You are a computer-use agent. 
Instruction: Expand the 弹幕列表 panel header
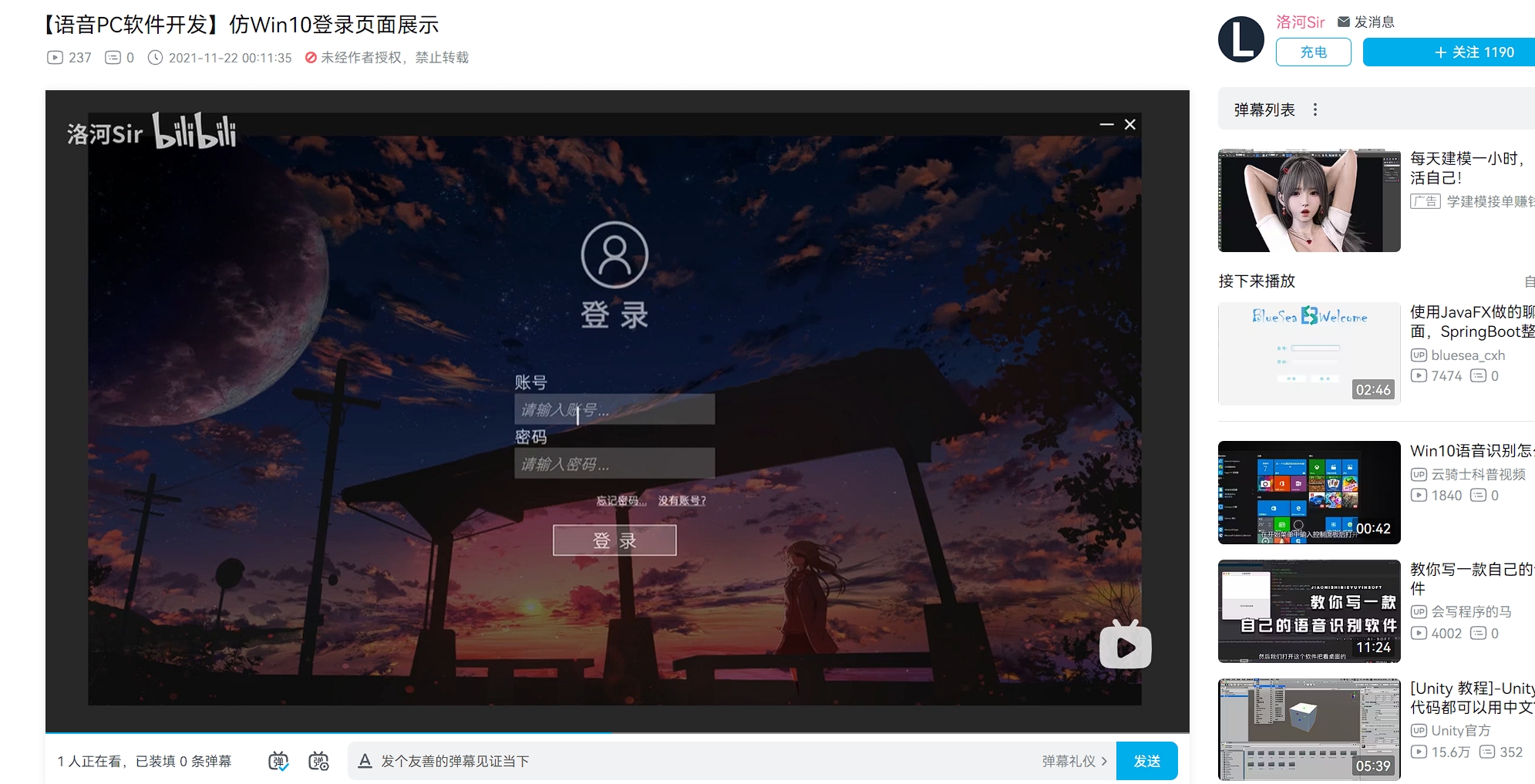(x=1376, y=109)
